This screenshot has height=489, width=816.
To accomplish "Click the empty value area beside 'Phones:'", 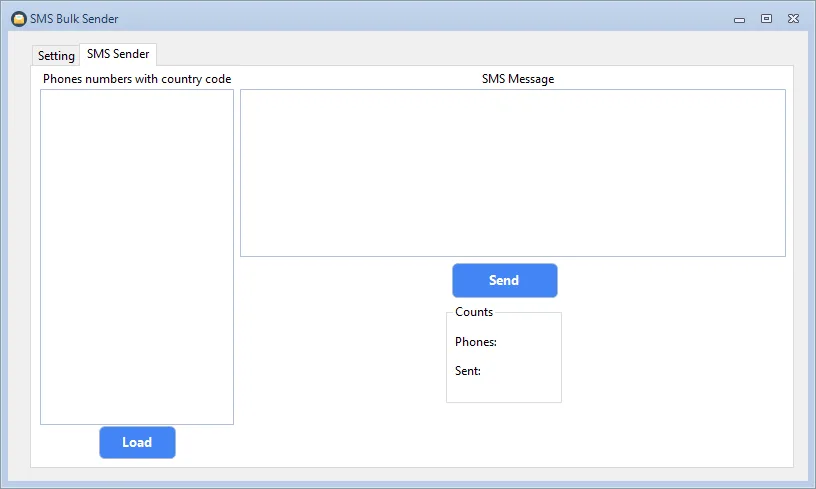I will (x=528, y=342).
